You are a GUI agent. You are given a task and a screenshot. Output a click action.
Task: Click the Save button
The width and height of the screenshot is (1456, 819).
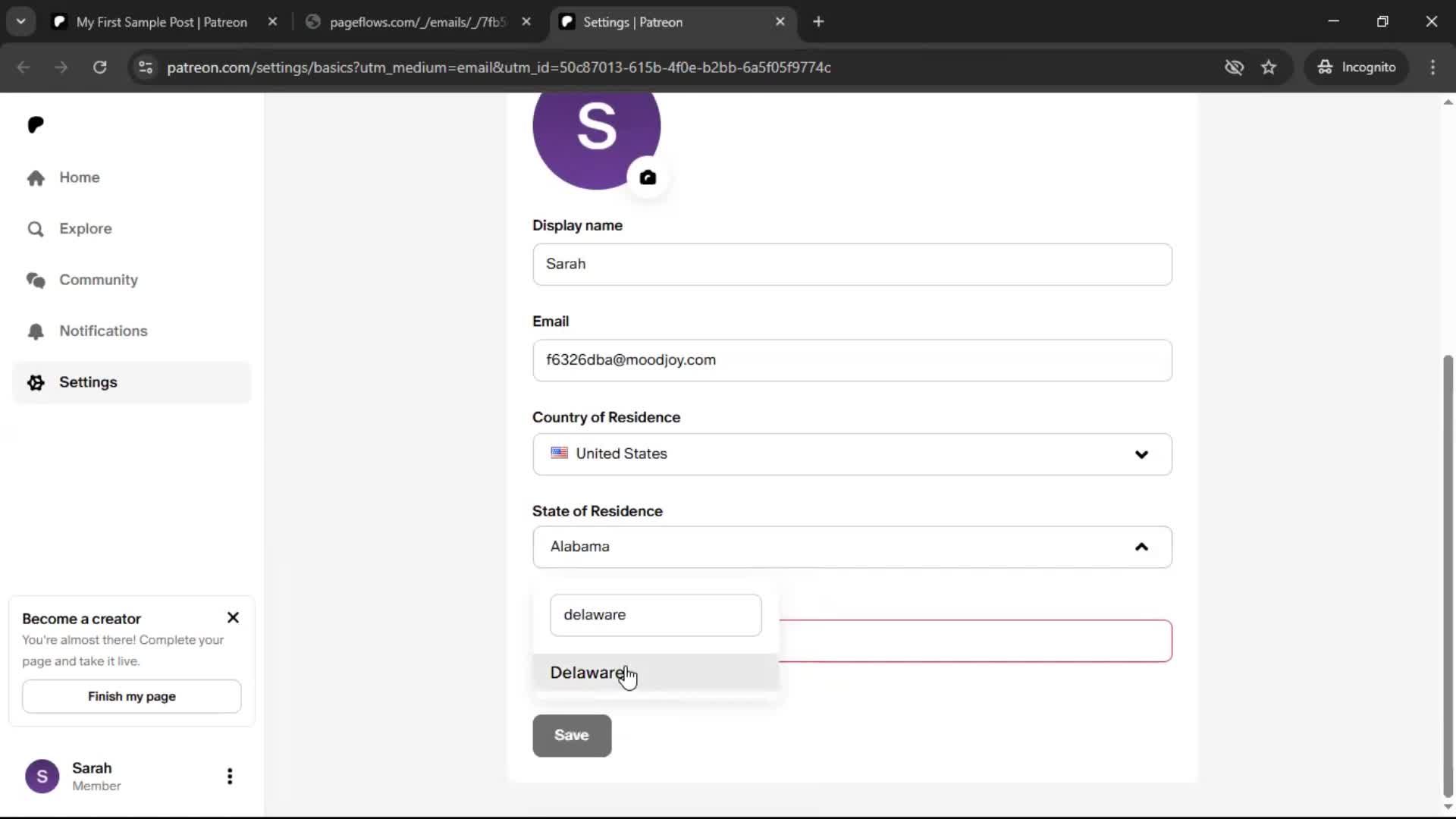click(x=572, y=736)
